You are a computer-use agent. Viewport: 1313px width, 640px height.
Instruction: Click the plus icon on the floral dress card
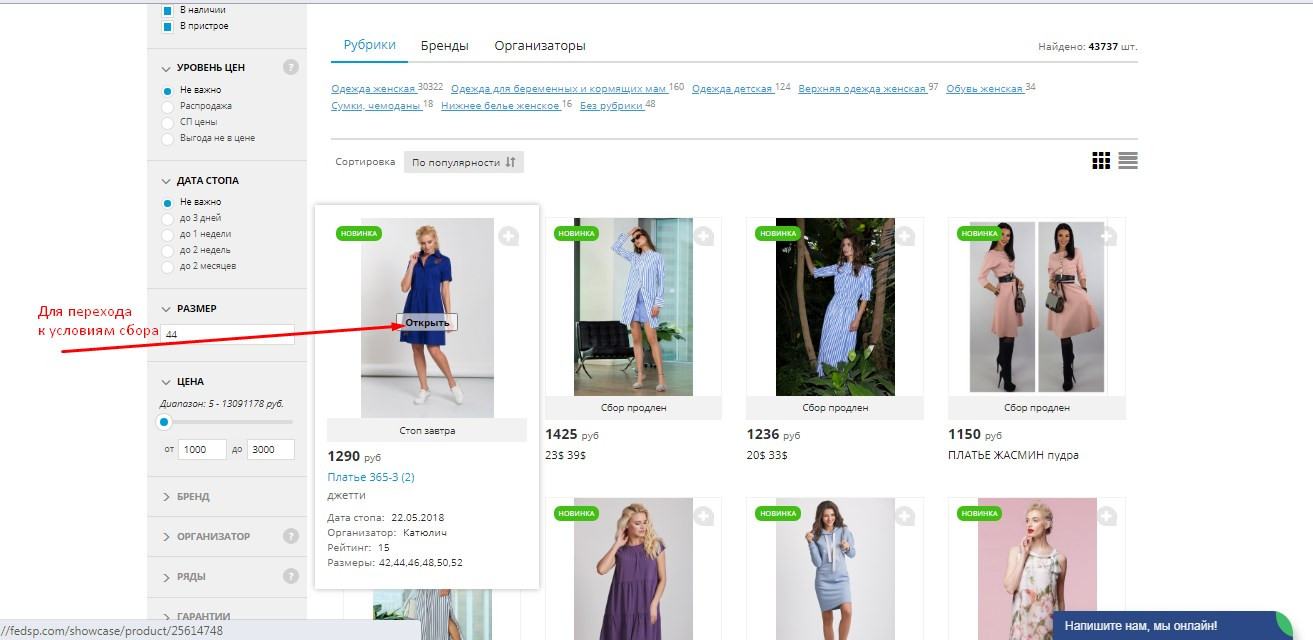[1107, 516]
